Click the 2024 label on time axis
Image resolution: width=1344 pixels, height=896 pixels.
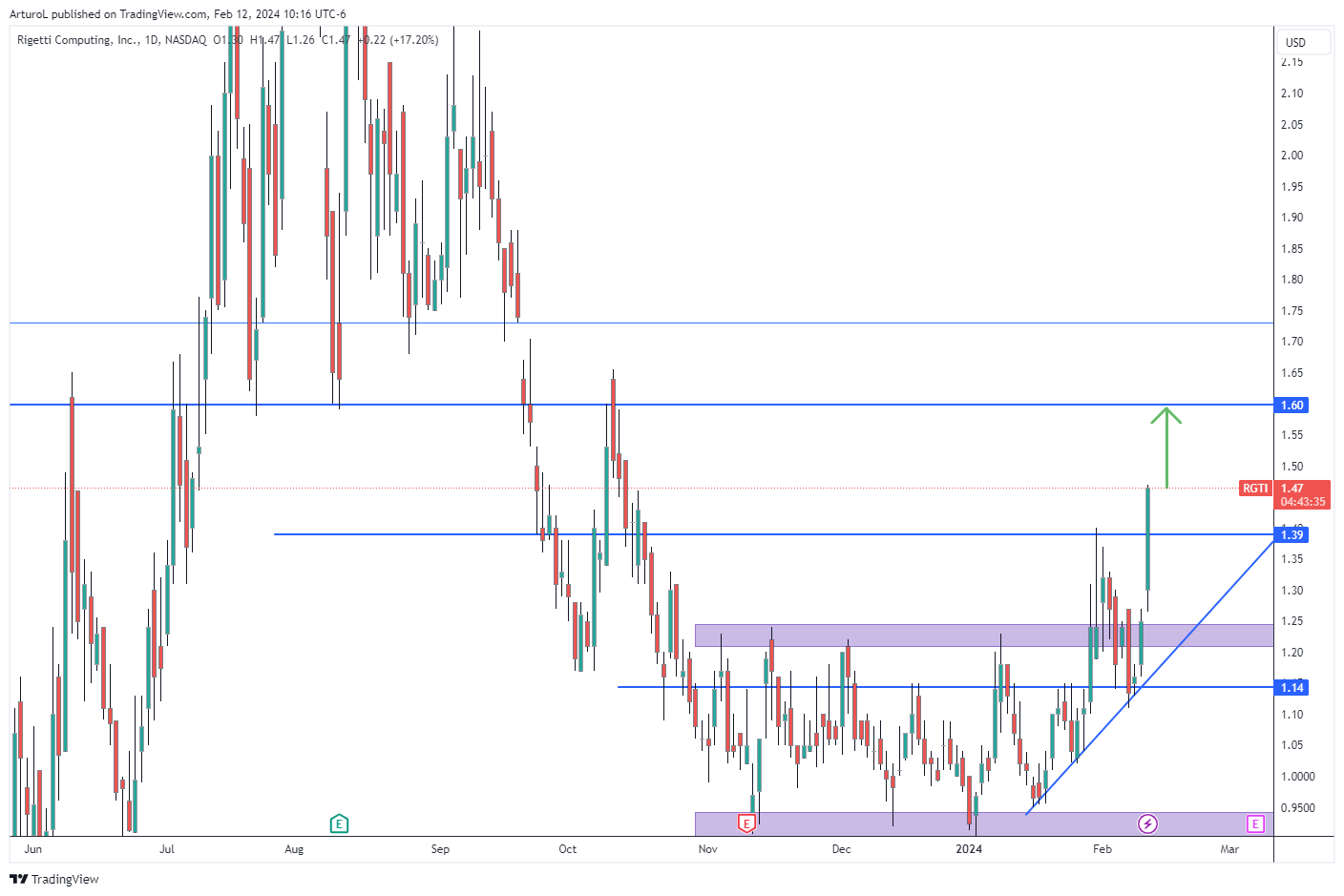[x=969, y=849]
